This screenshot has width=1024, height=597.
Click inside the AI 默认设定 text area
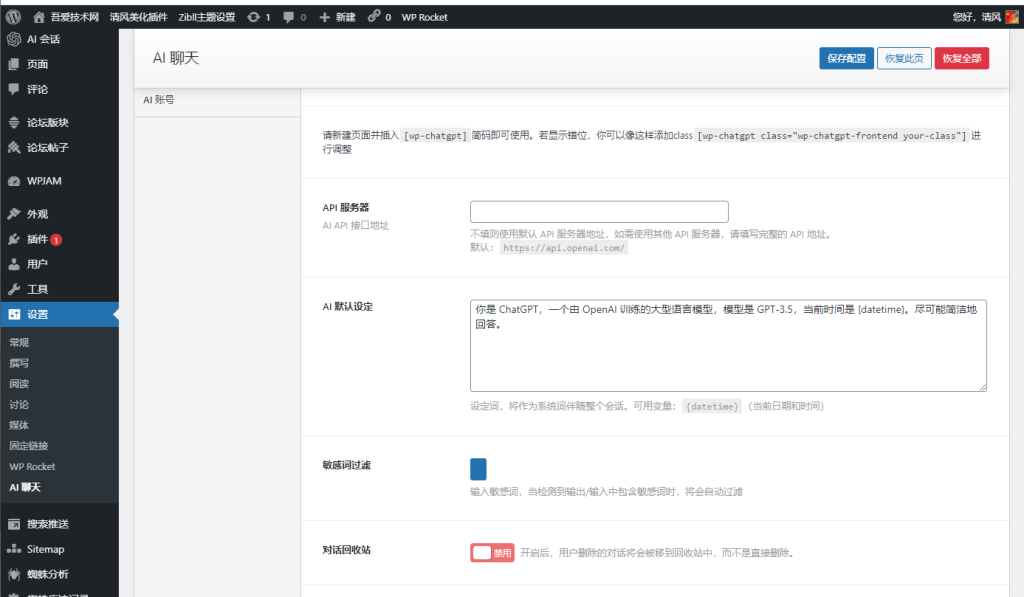[727, 345]
